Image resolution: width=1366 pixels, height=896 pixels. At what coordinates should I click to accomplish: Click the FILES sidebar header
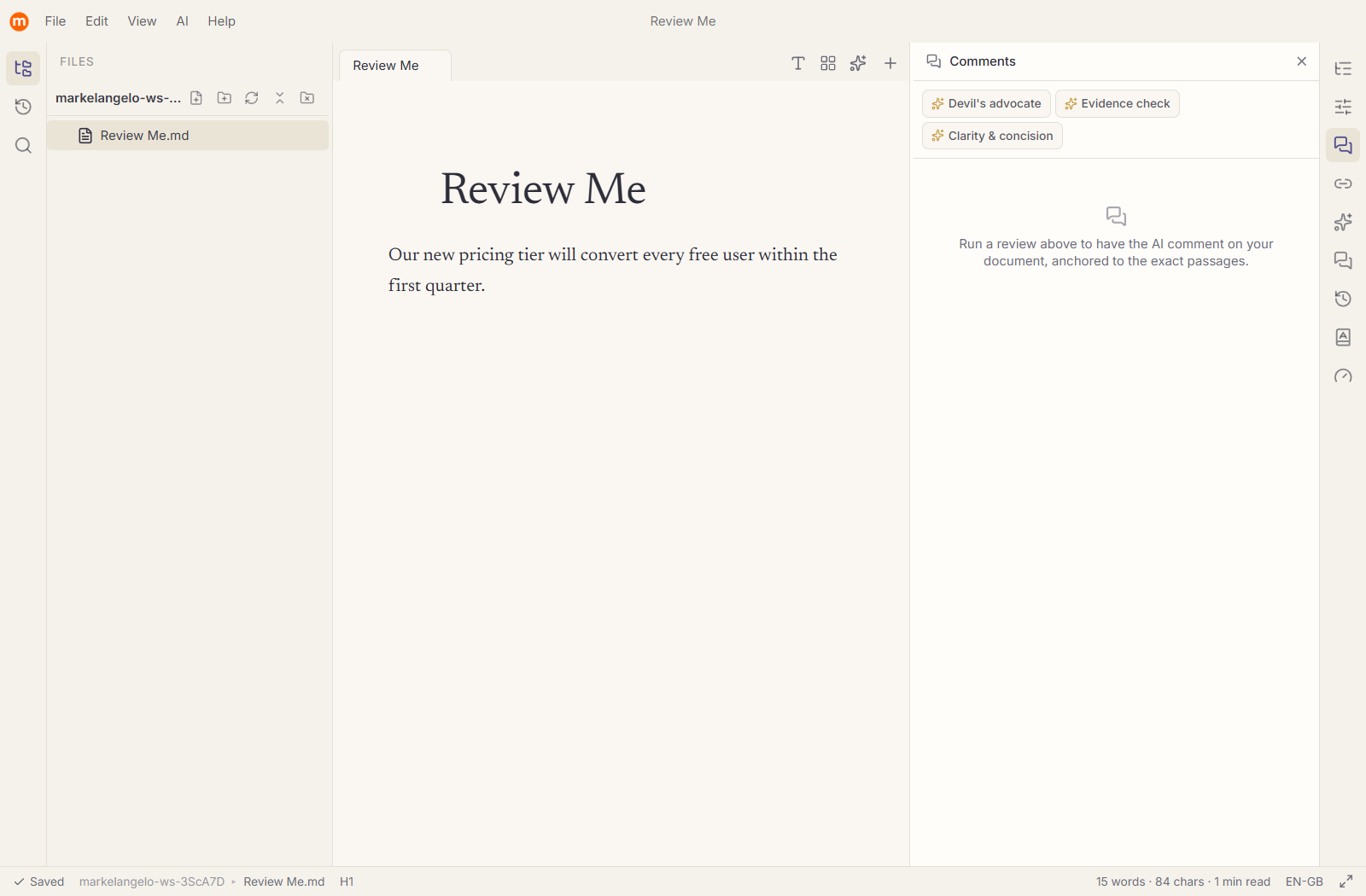pos(77,61)
